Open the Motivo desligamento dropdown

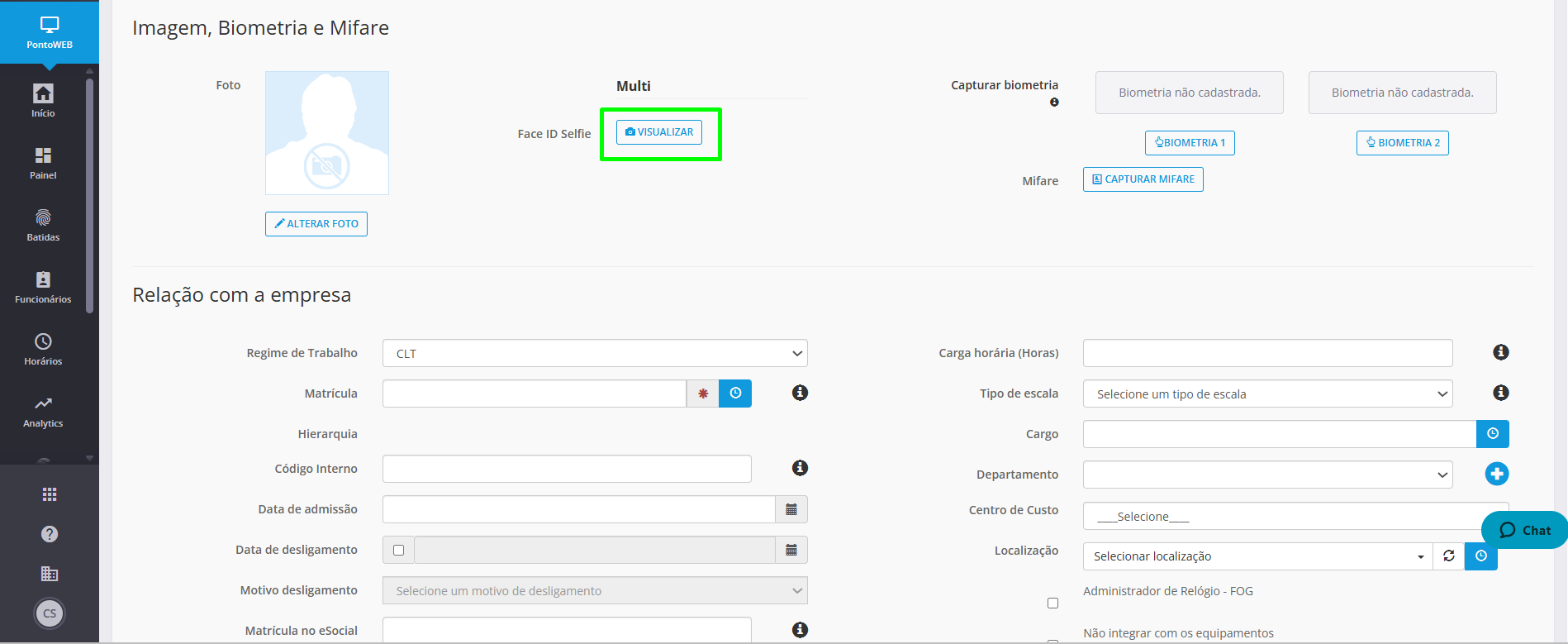[595, 590]
